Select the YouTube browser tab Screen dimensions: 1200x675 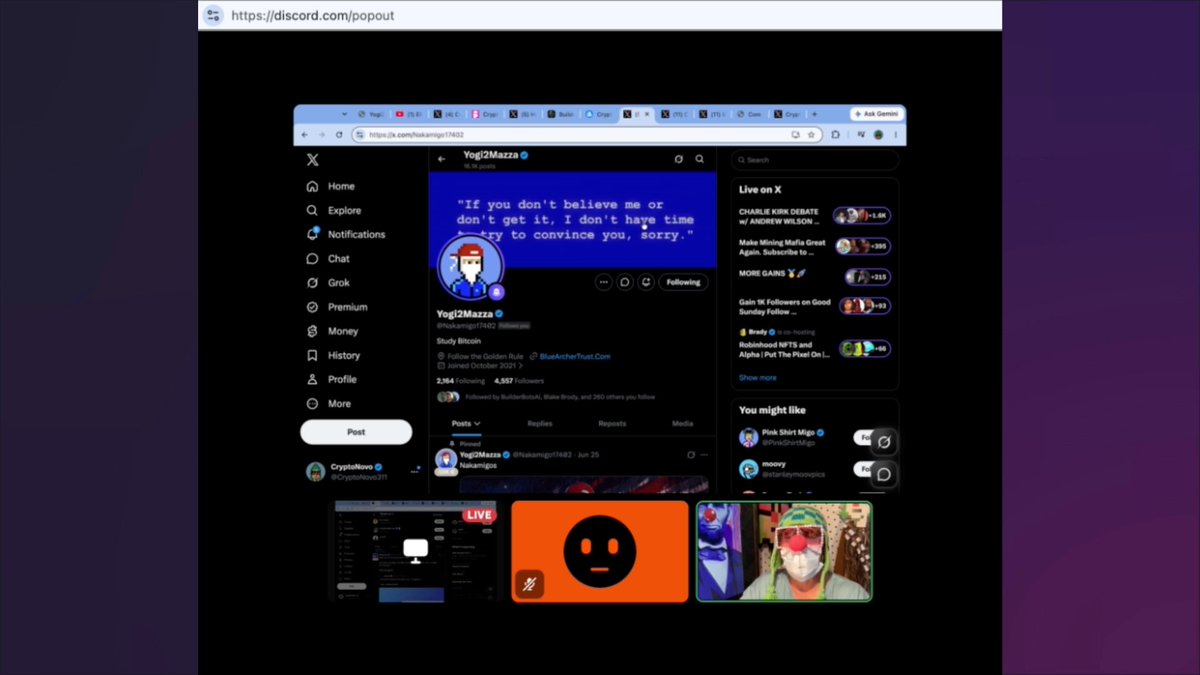[410, 114]
